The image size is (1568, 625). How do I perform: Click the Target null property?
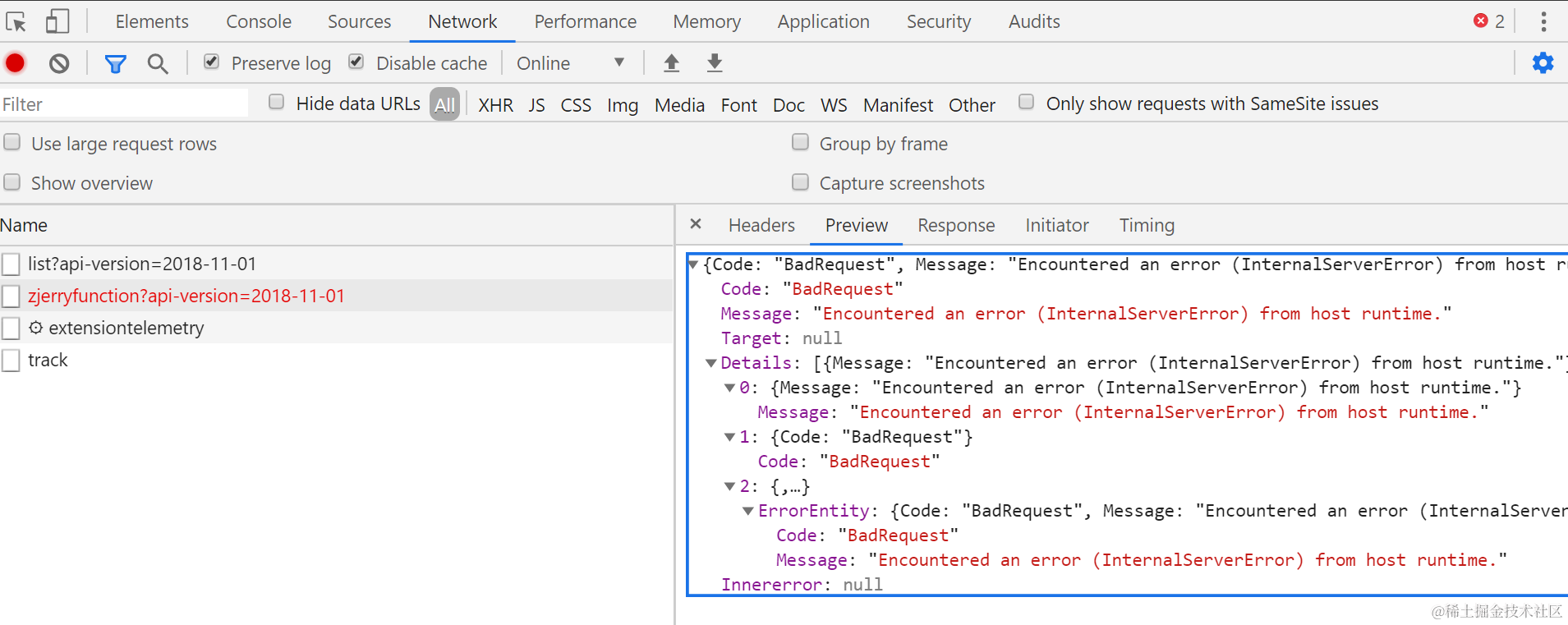coord(781,338)
